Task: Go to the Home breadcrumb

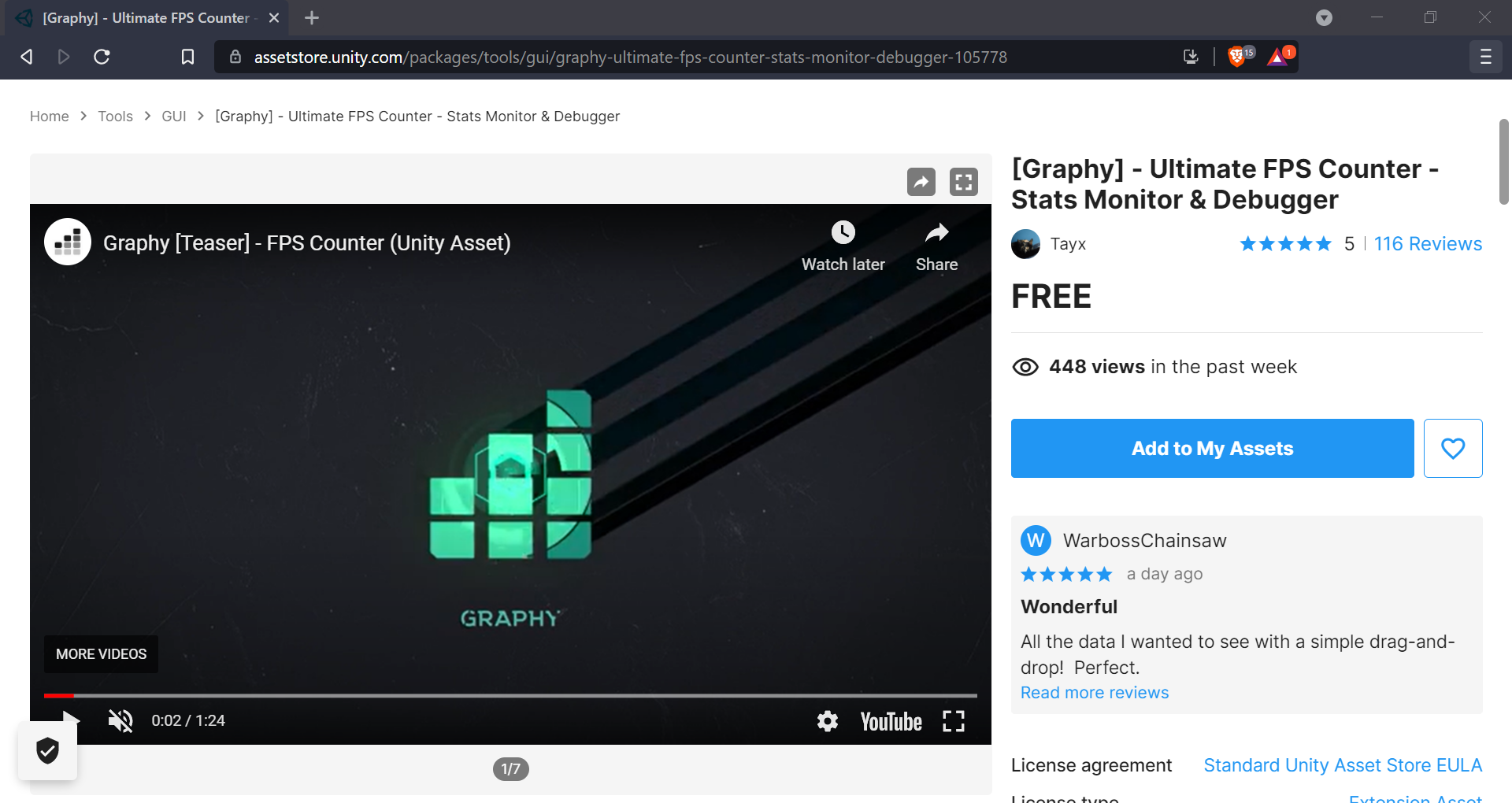Action: pos(50,117)
